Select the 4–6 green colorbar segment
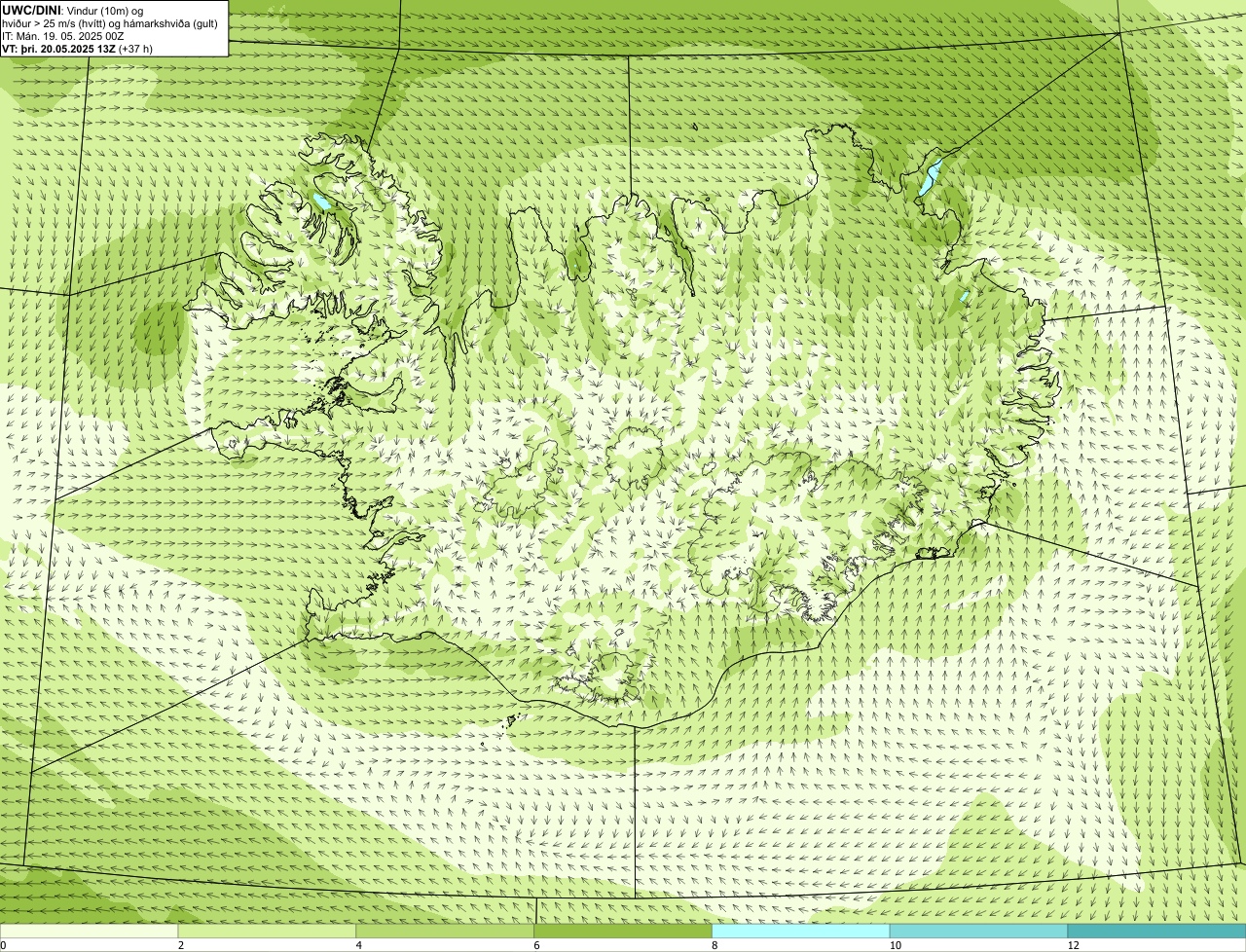 coord(445,932)
